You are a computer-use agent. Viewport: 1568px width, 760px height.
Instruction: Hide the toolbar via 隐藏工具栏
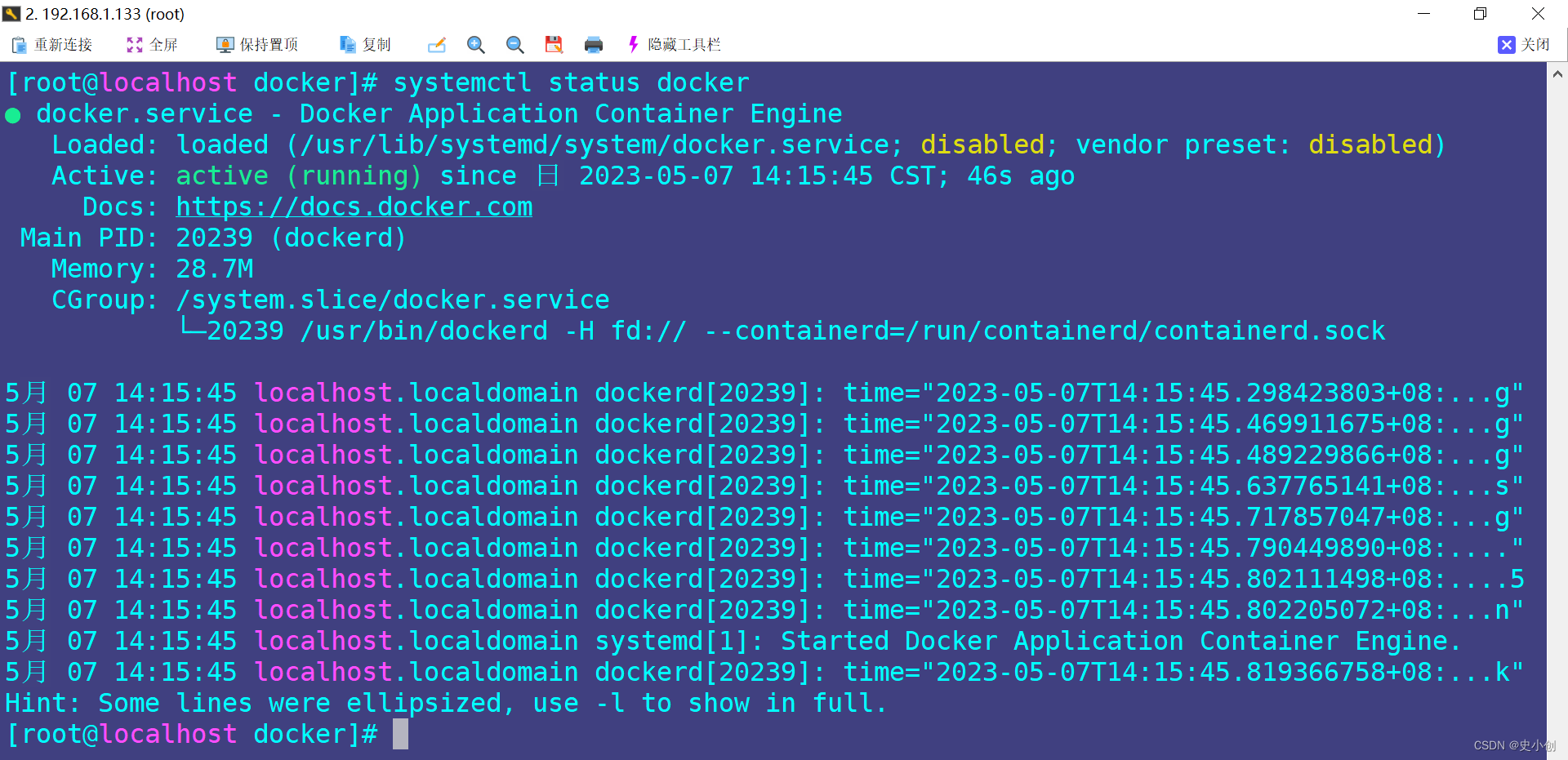[x=675, y=45]
